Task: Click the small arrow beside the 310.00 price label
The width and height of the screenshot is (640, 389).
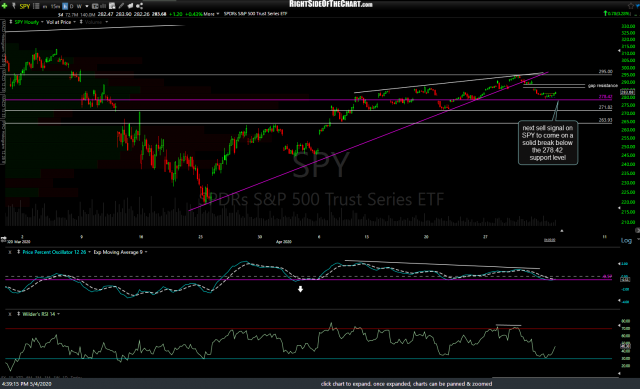Action: tap(619, 51)
